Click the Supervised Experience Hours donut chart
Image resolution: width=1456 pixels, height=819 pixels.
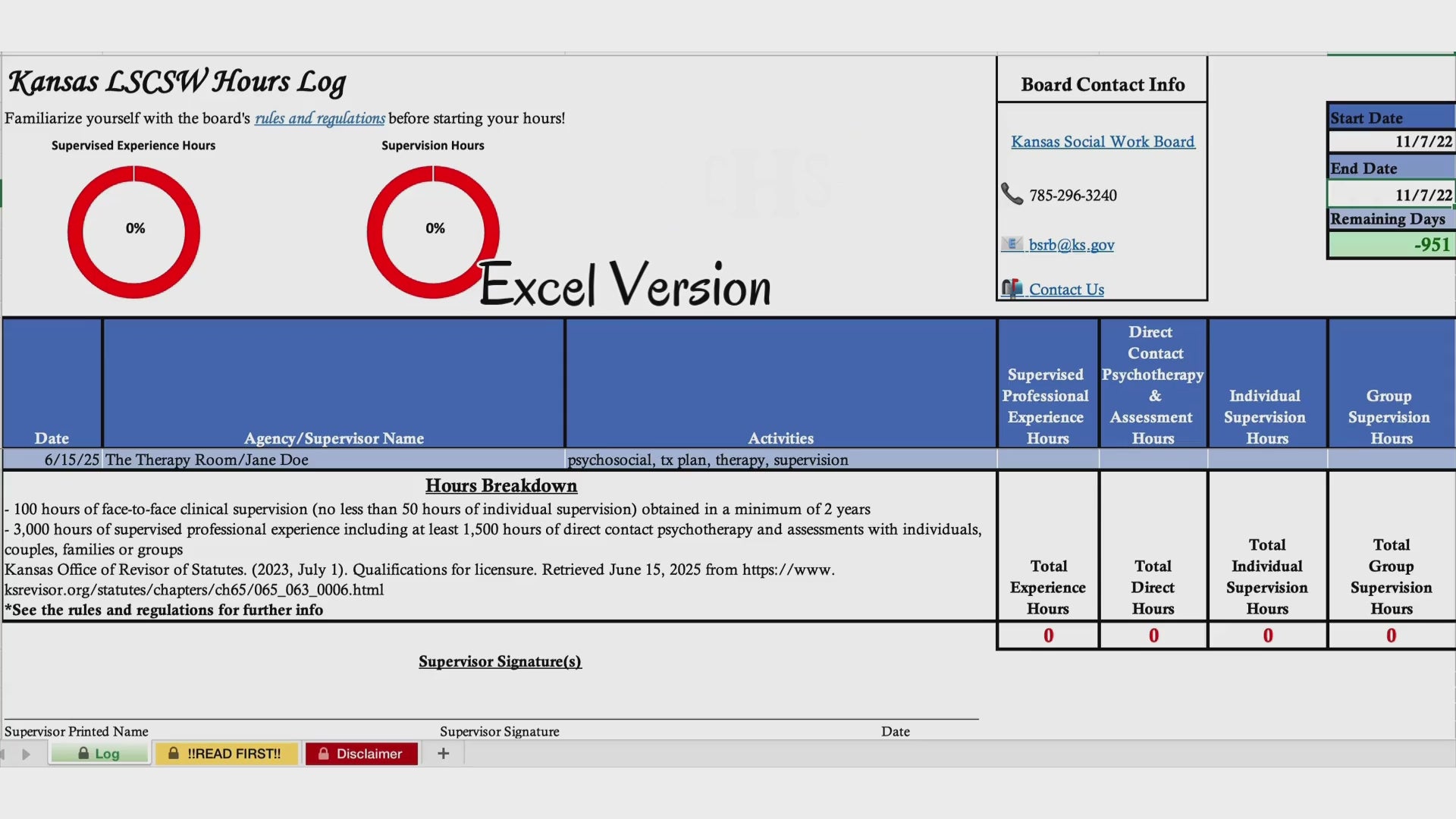point(133,231)
